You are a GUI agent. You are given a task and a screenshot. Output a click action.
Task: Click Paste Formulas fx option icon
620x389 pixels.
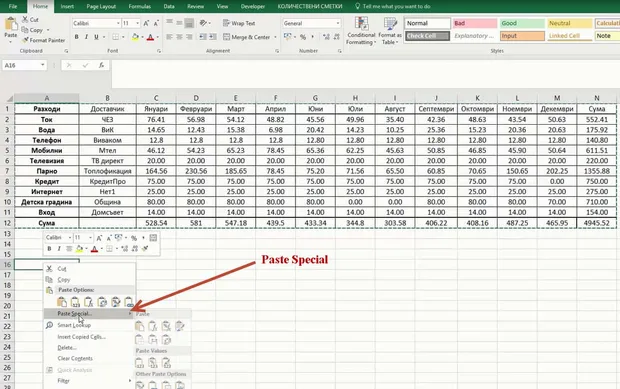coord(88,302)
